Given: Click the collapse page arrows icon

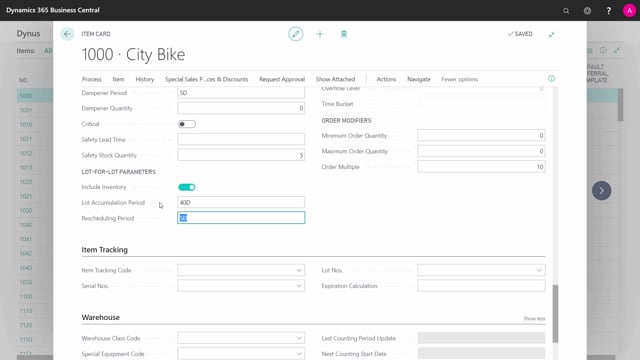Looking at the screenshot, I should tap(551, 34).
